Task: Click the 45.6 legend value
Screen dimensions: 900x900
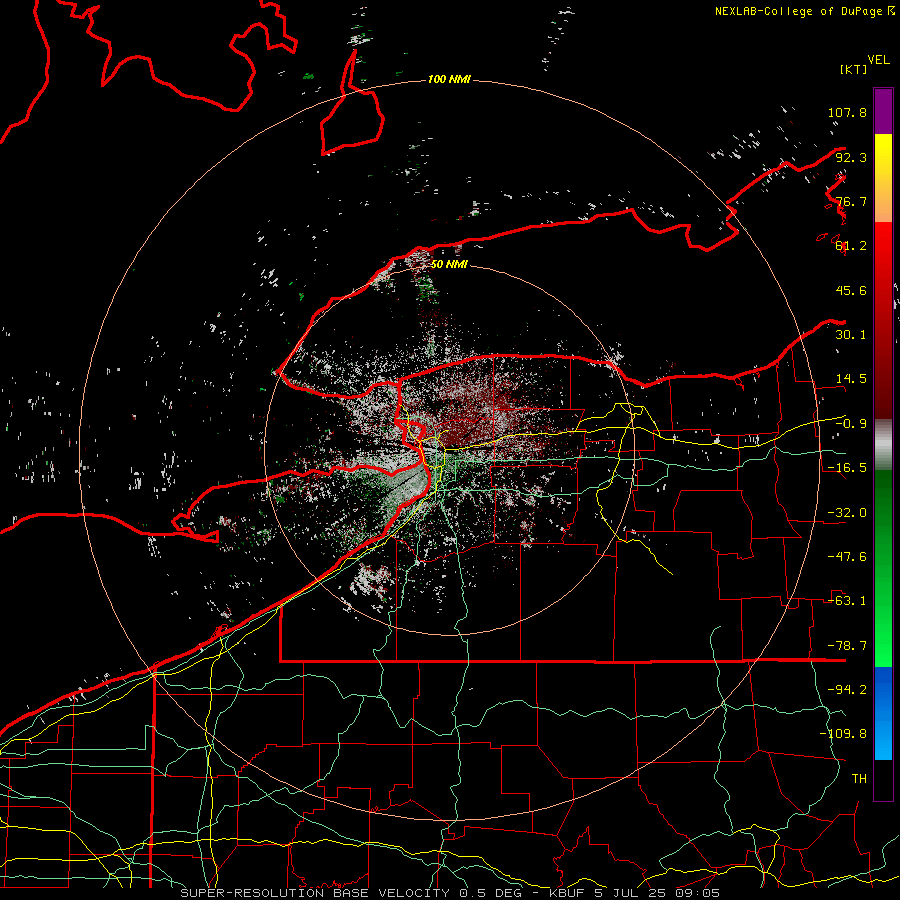Action: pos(851,290)
